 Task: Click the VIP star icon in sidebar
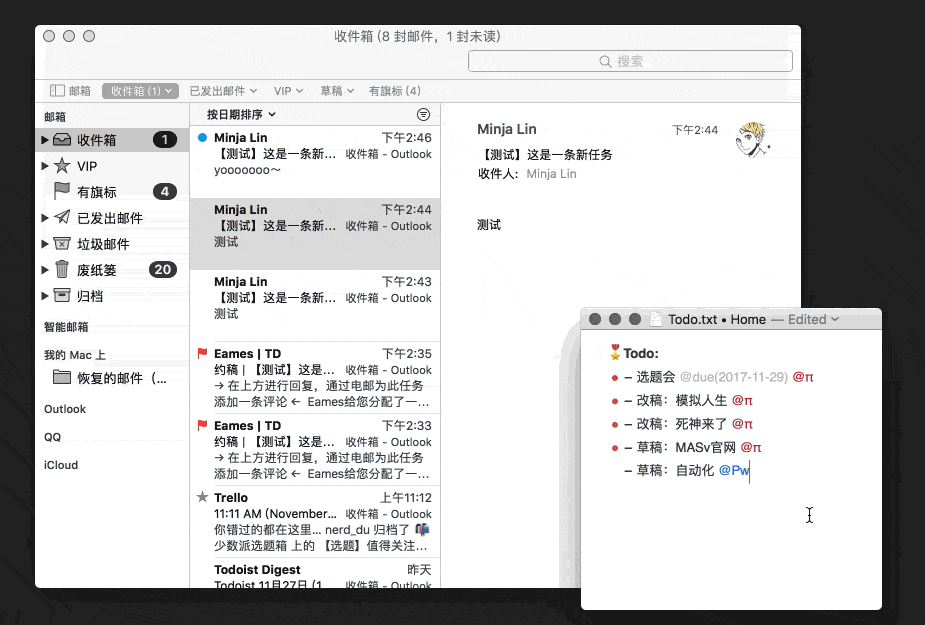click(62, 166)
